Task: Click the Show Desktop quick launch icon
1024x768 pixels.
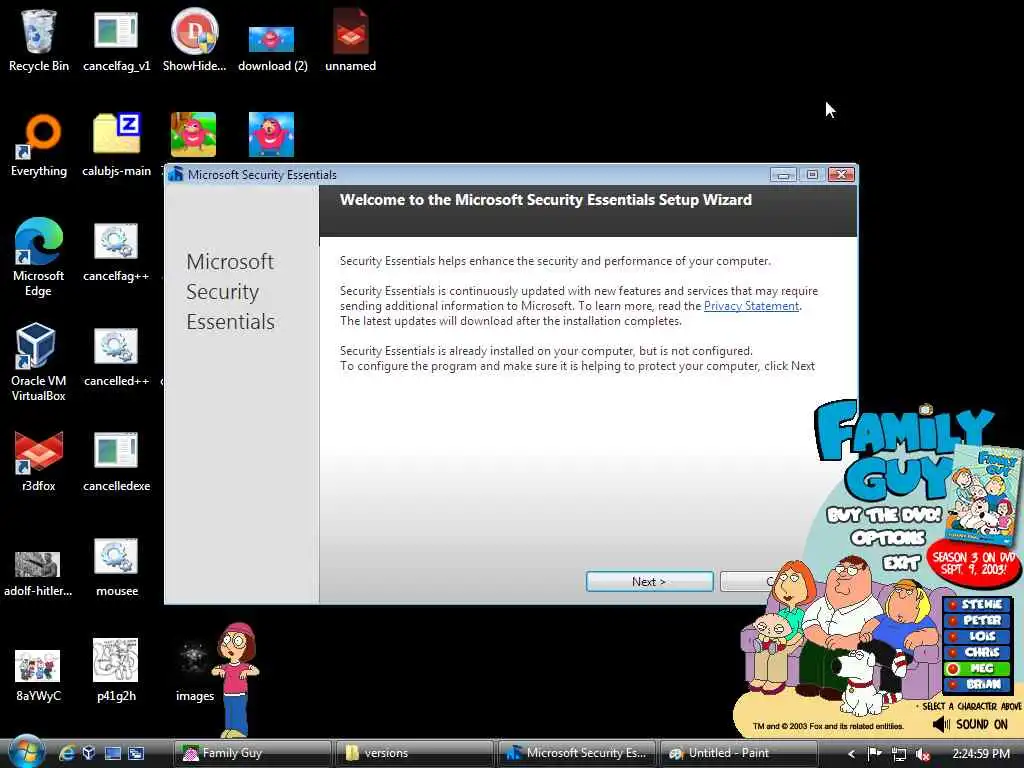Action: click(113, 753)
